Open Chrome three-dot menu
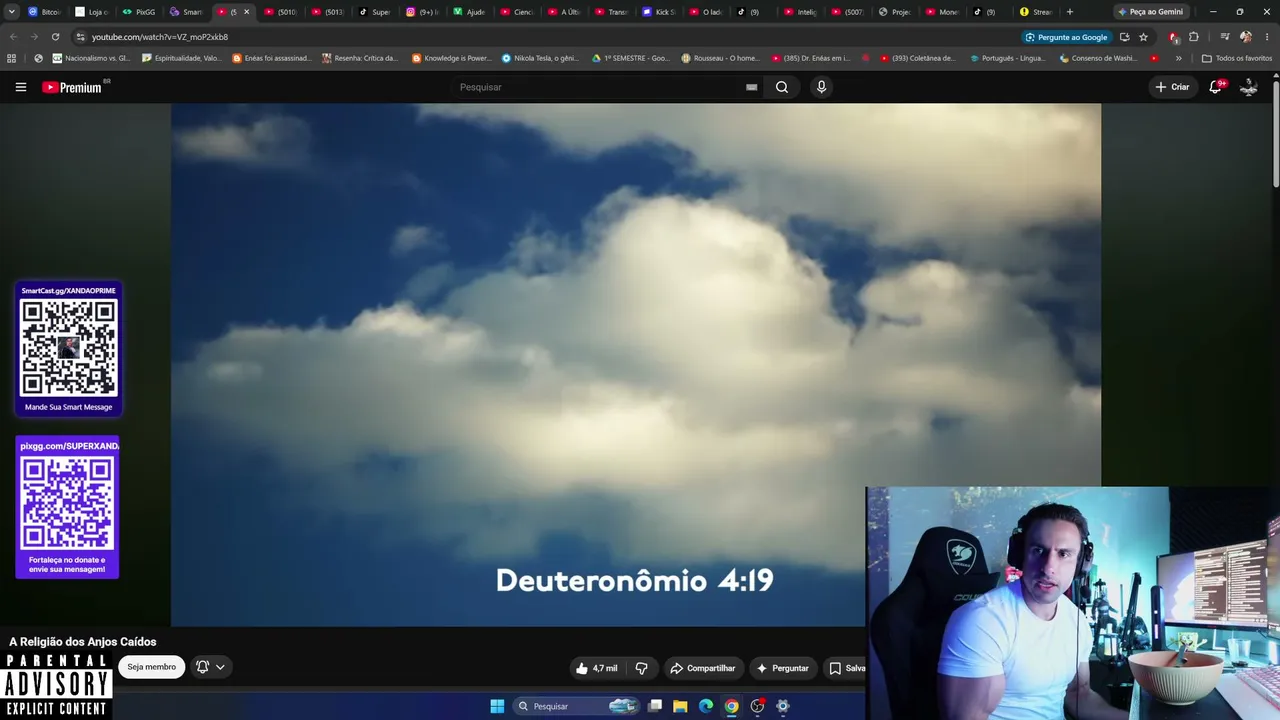This screenshot has width=1280, height=720. [1266, 37]
